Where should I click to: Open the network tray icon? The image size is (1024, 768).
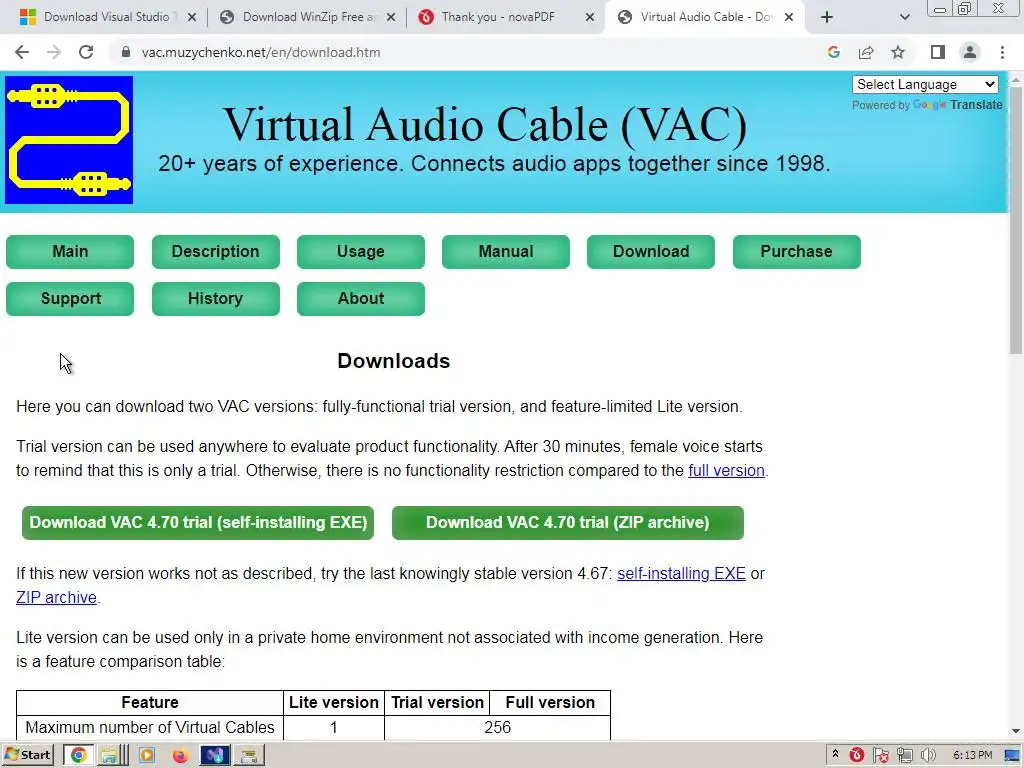coord(904,756)
